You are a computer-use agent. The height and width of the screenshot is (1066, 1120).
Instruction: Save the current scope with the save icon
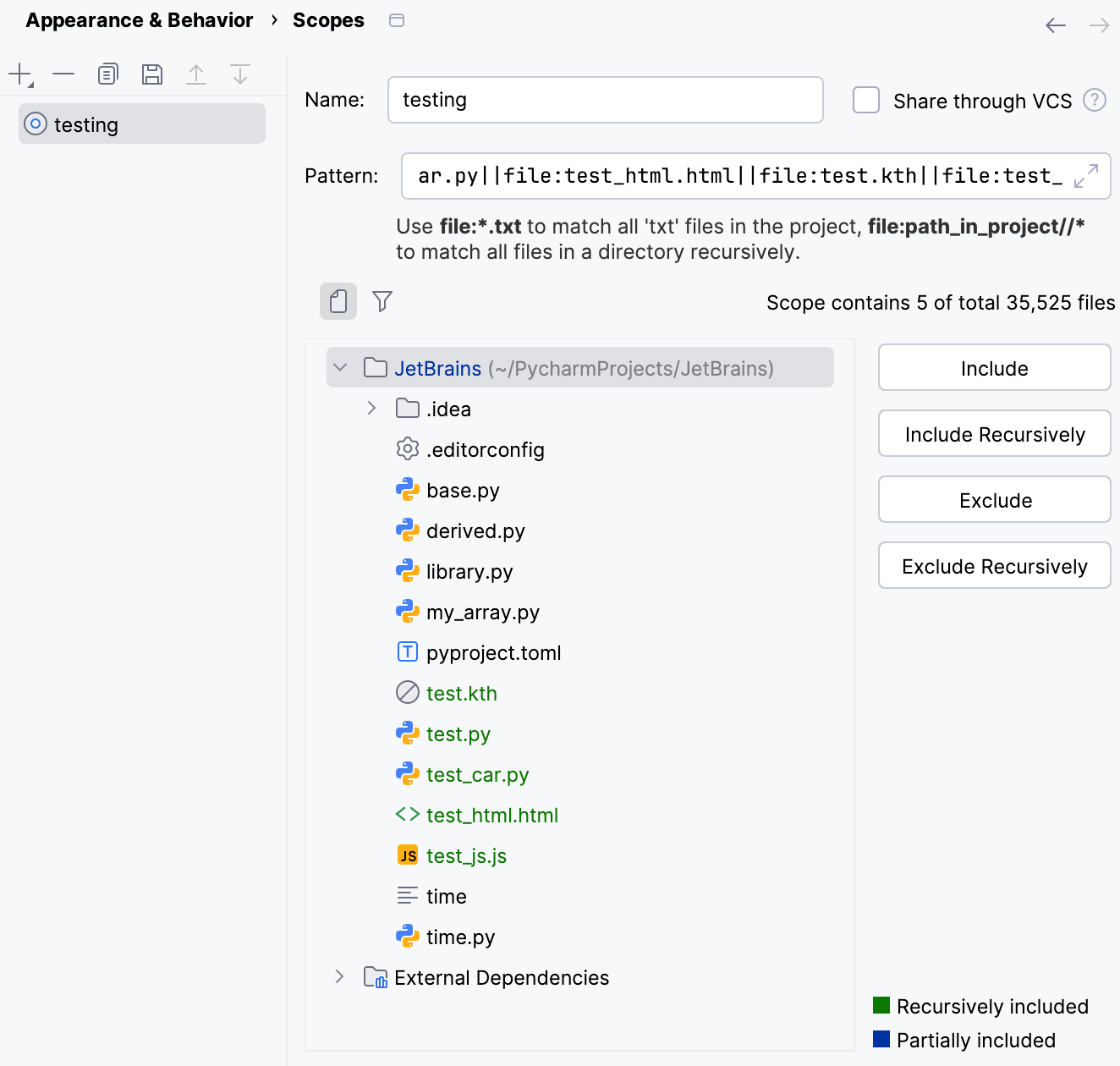coord(151,74)
